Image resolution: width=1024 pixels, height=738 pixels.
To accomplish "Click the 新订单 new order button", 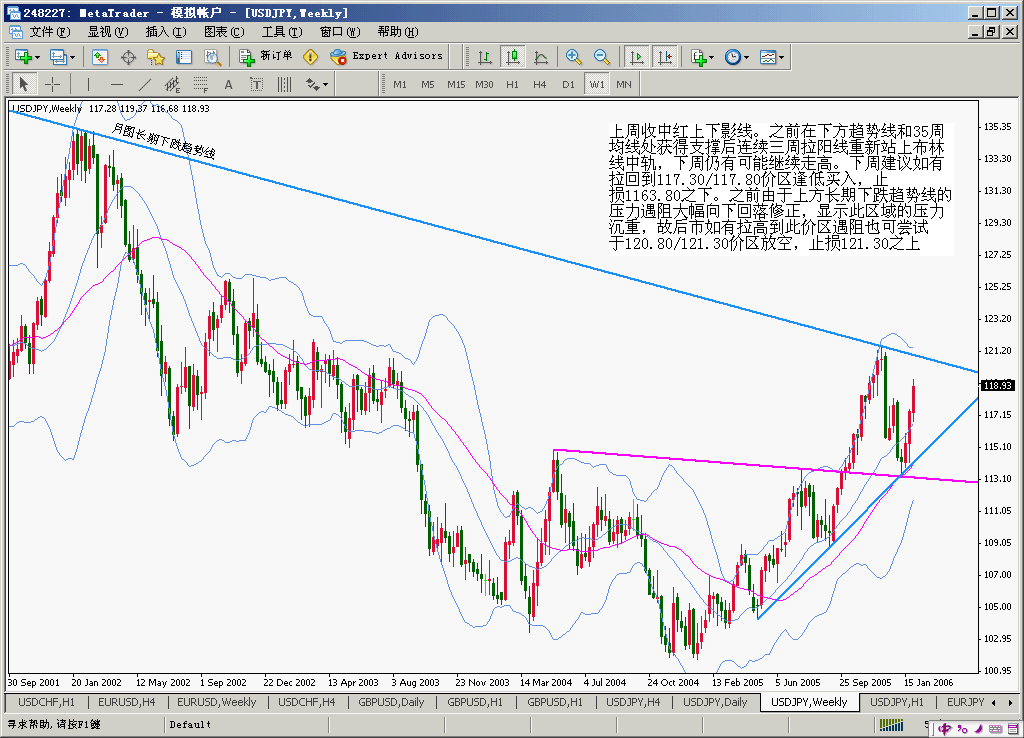I will pos(266,57).
